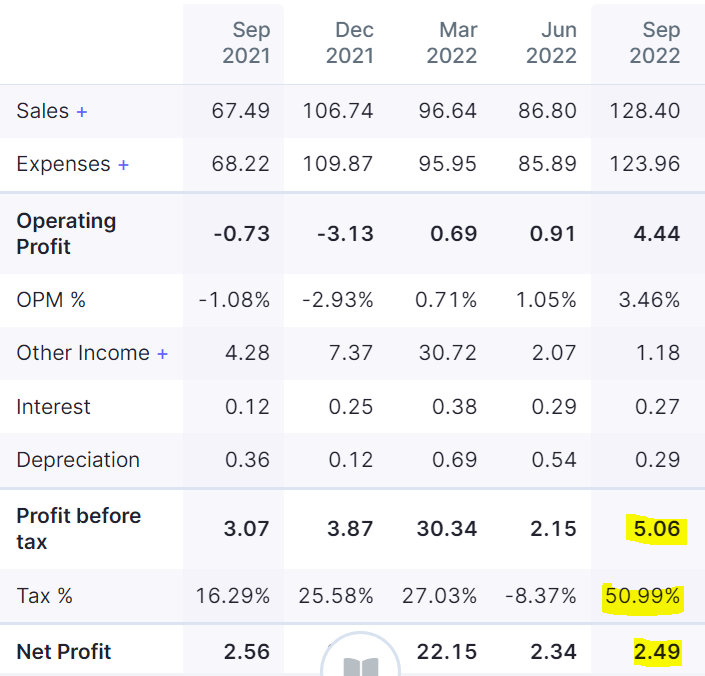This screenshot has width=705, height=676.
Task: Select the Sep 2021 column header
Action: 246,43
